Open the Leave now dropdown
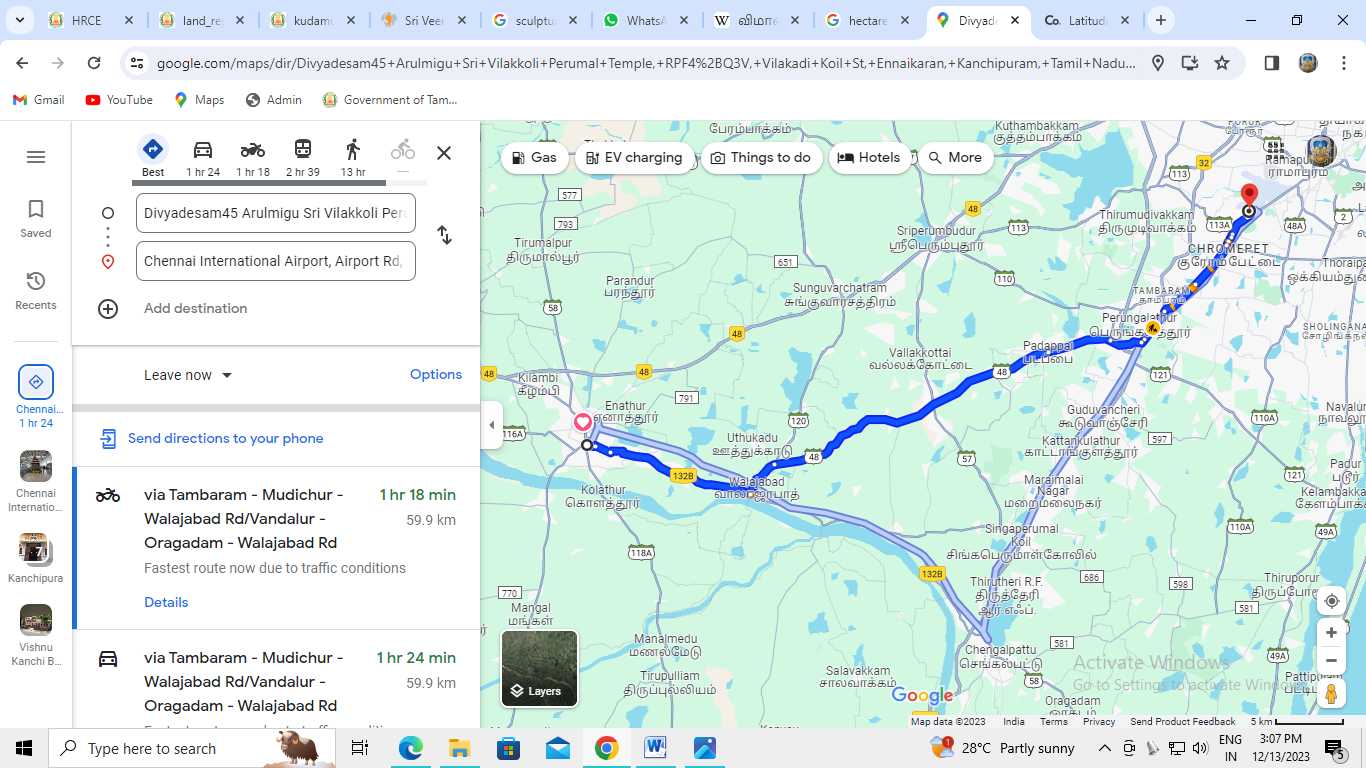Image resolution: width=1366 pixels, height=768 pixels. pos(188,375)
